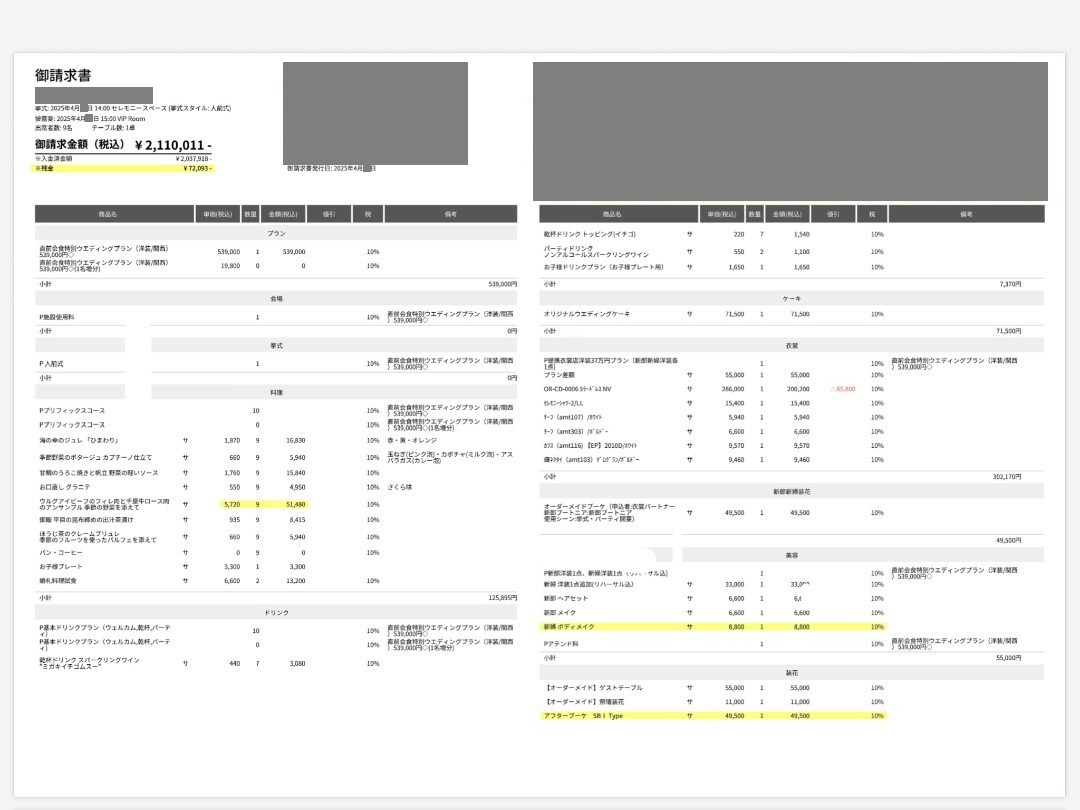Click the 200,200 amount cell
The height and width of the screenshot is (810, 1080).
point(798,389)
